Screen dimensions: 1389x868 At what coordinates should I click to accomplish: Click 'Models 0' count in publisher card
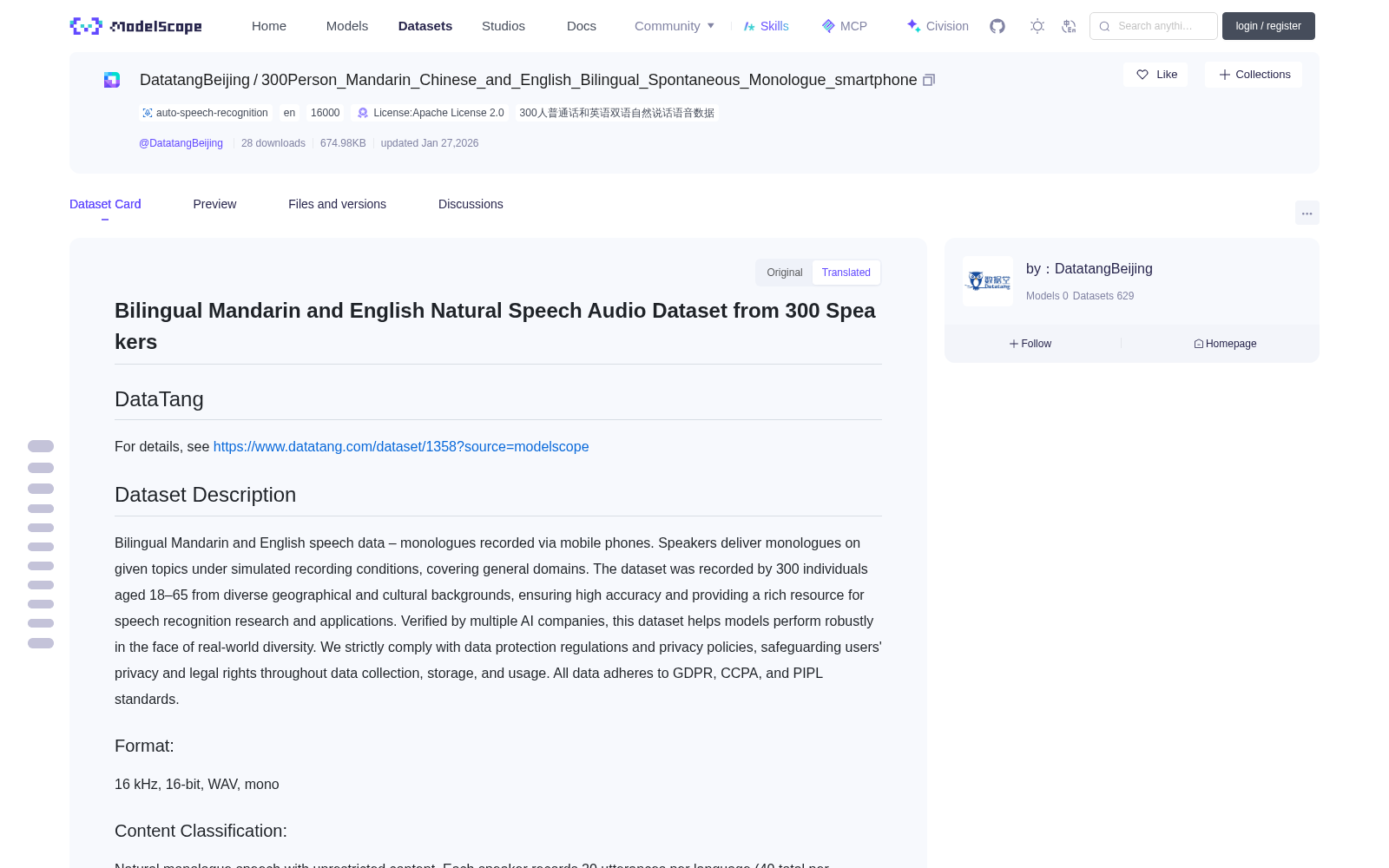pos(1047,296)
